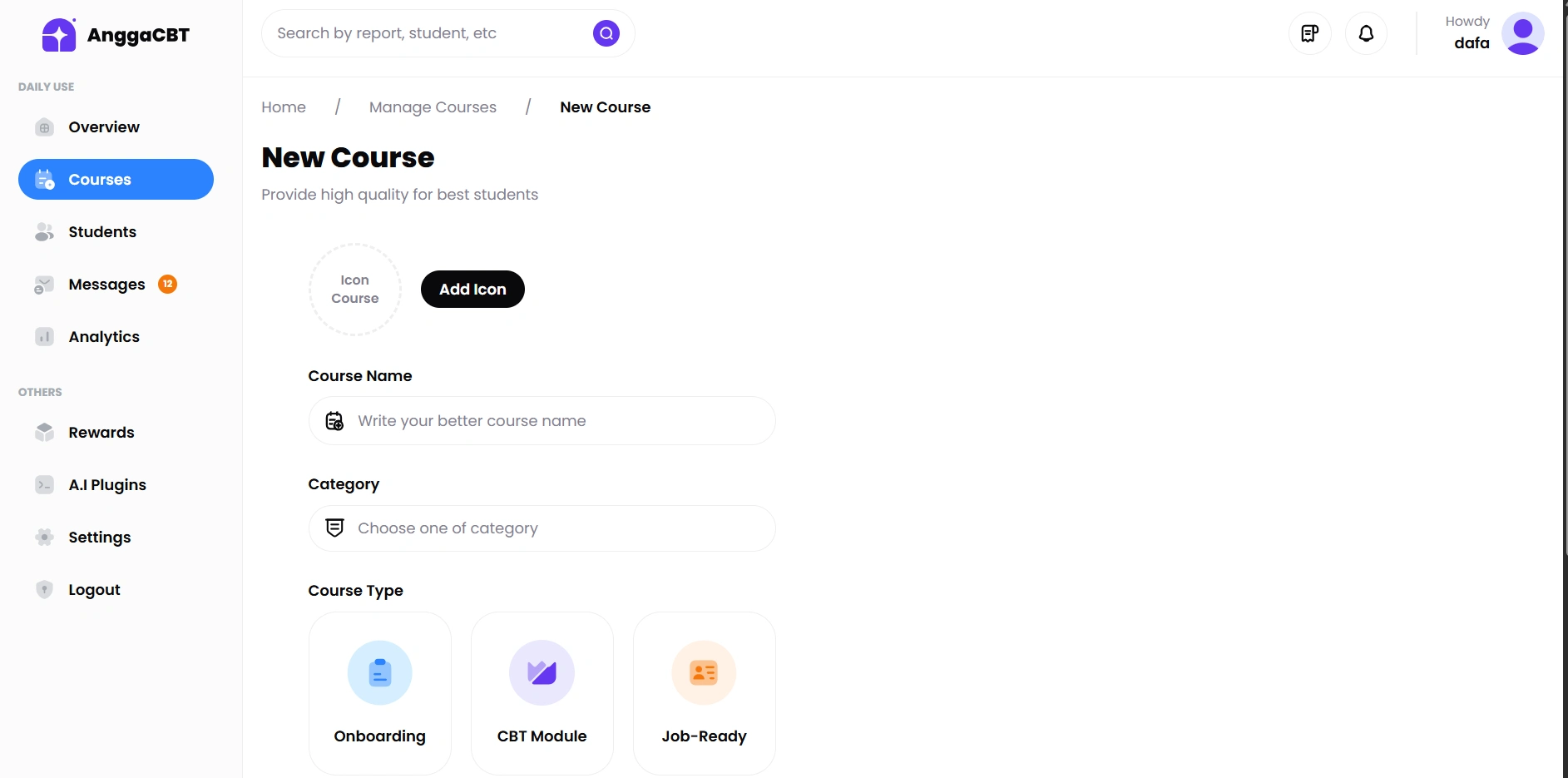Select the Onboarding course type card

pos(380,693)
